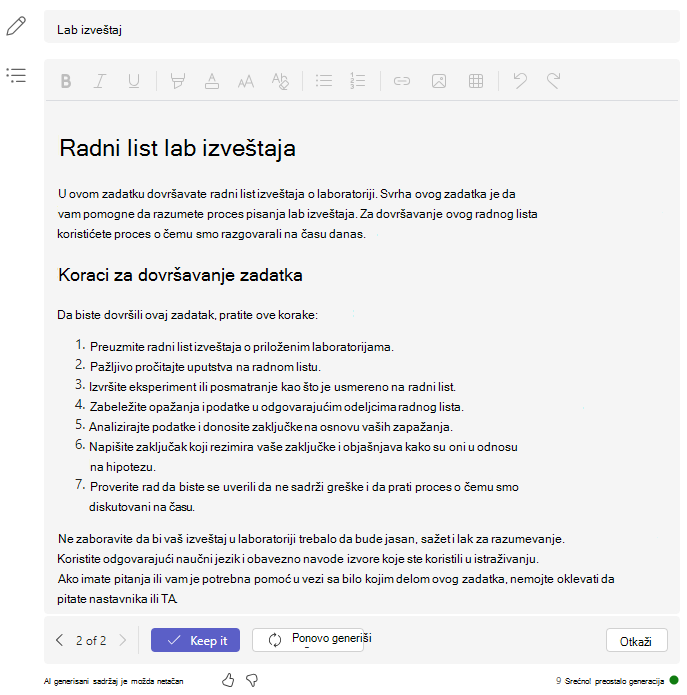
Task: Toggle Underline formatting
Action: click(x=133, y=81)
